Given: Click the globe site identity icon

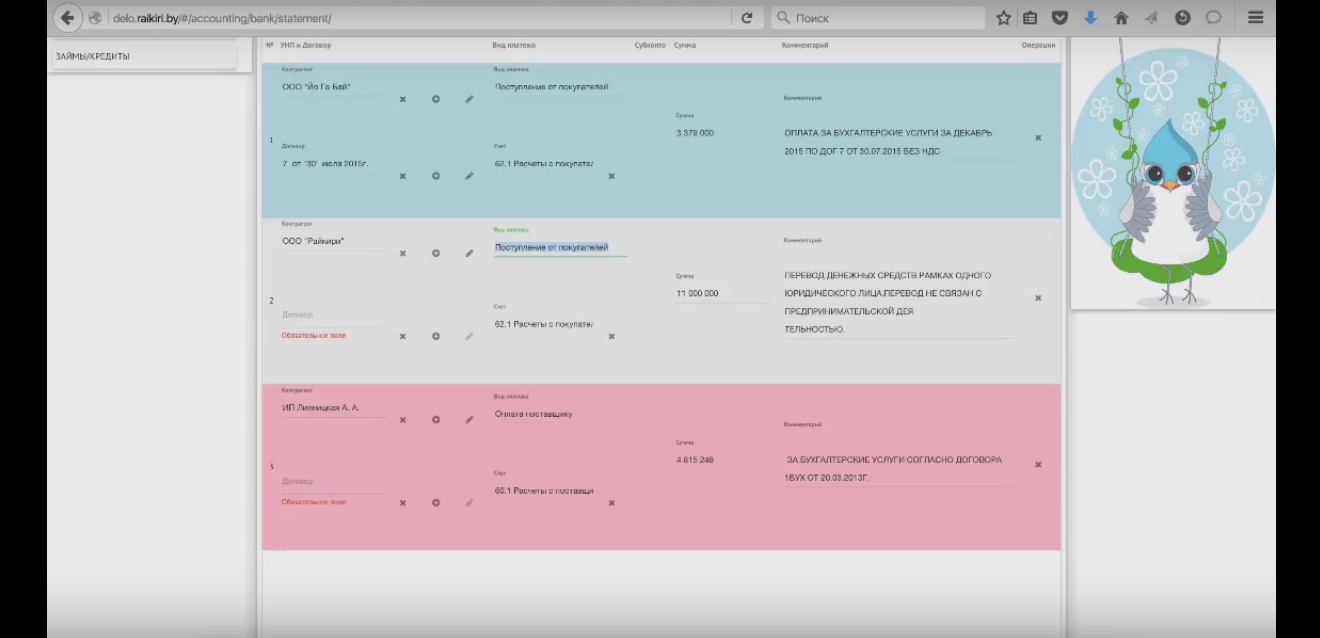Looking at the screenshot, I should pos(95,18).
